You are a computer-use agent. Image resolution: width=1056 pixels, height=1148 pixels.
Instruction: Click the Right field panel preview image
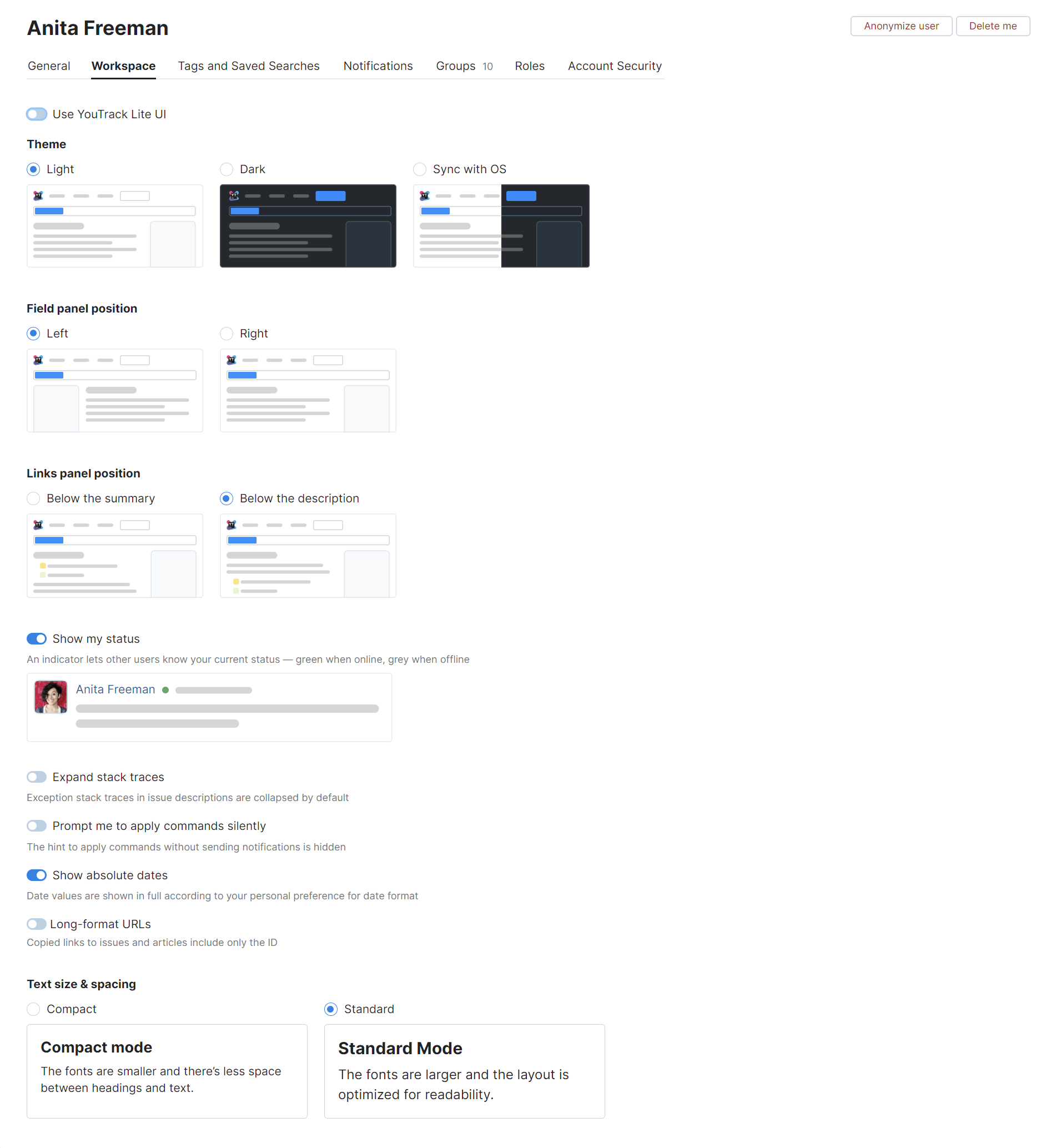(x=308, y=390)
